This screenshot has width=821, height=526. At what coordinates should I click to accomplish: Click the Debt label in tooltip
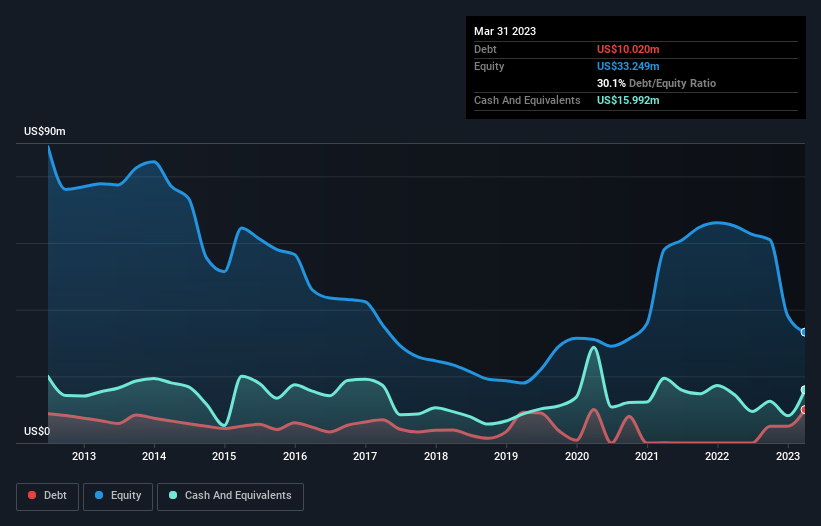click(485, 49)
